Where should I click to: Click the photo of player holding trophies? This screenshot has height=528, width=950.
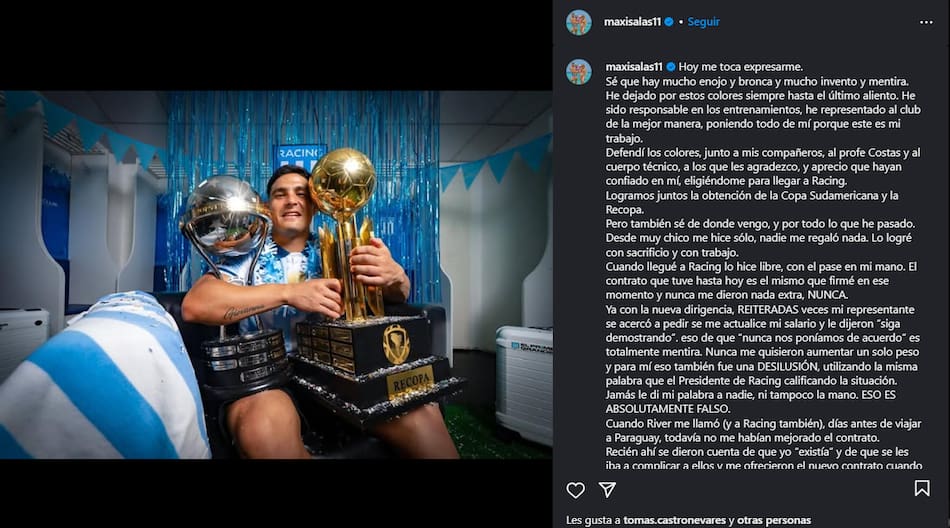pyautogui.click(x=276, y=275)
